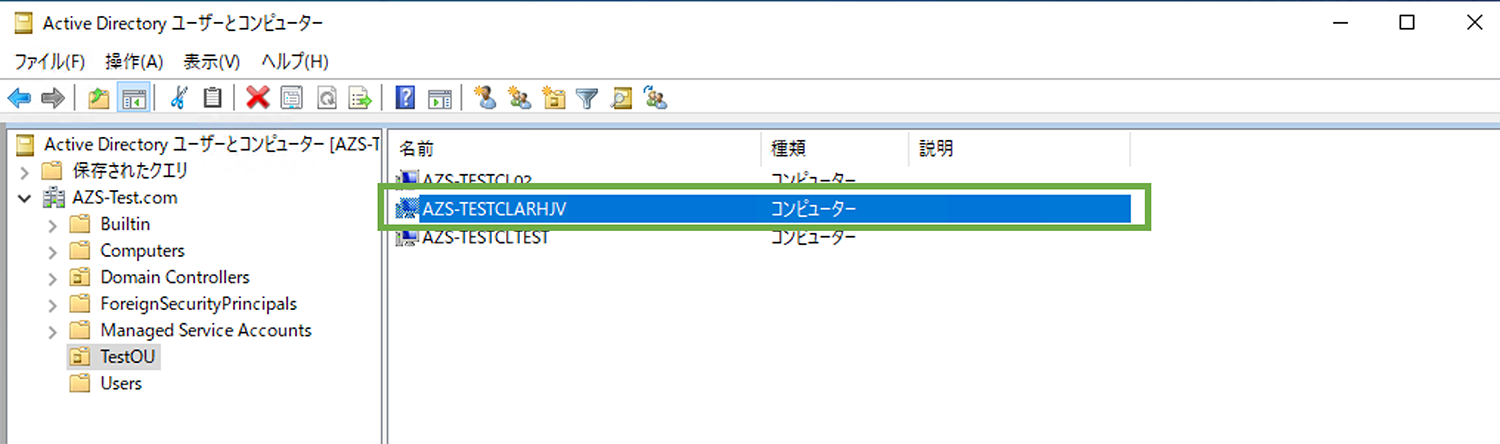Viewport: 1500px width, 444px height.
Task: Export list with the toolbar icon
Action: coord(359,97)
